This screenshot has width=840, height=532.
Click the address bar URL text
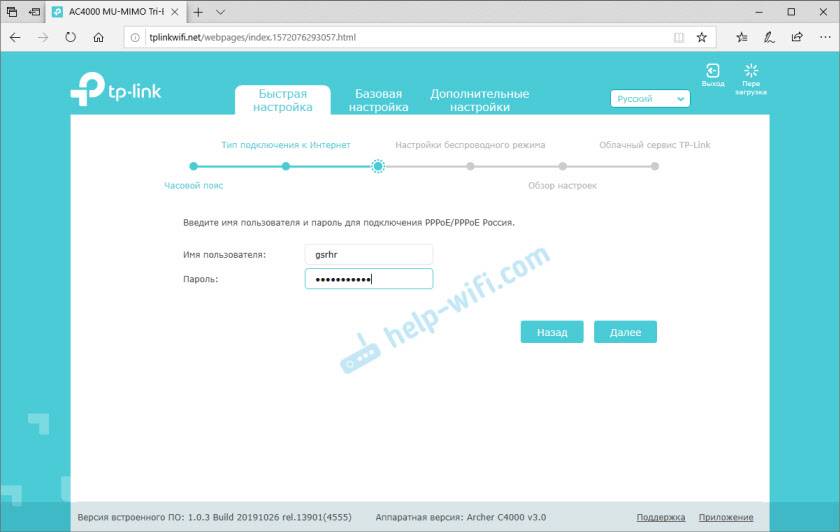coord(252,38)
